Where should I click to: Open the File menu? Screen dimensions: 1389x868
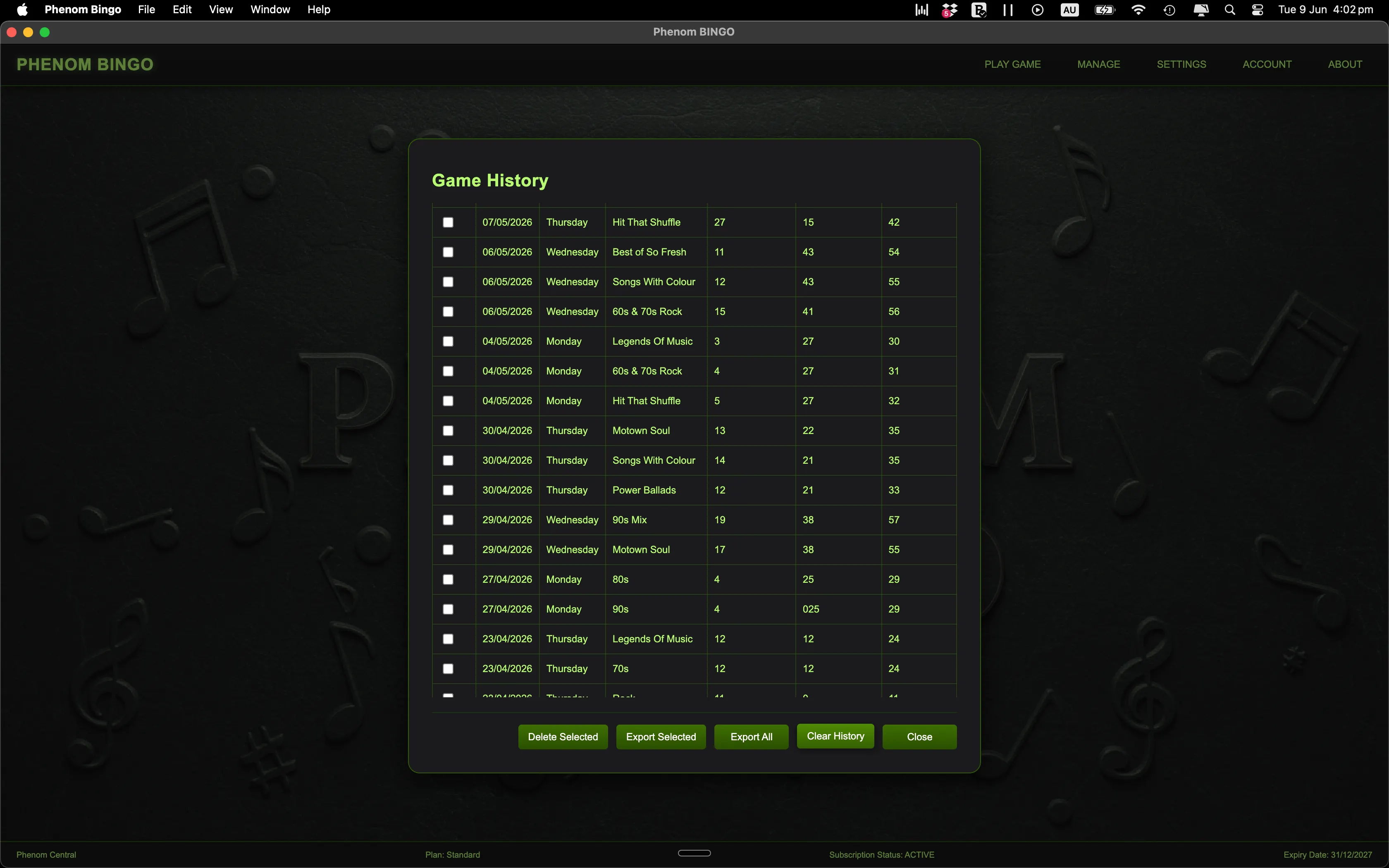(x=146, y=10)
